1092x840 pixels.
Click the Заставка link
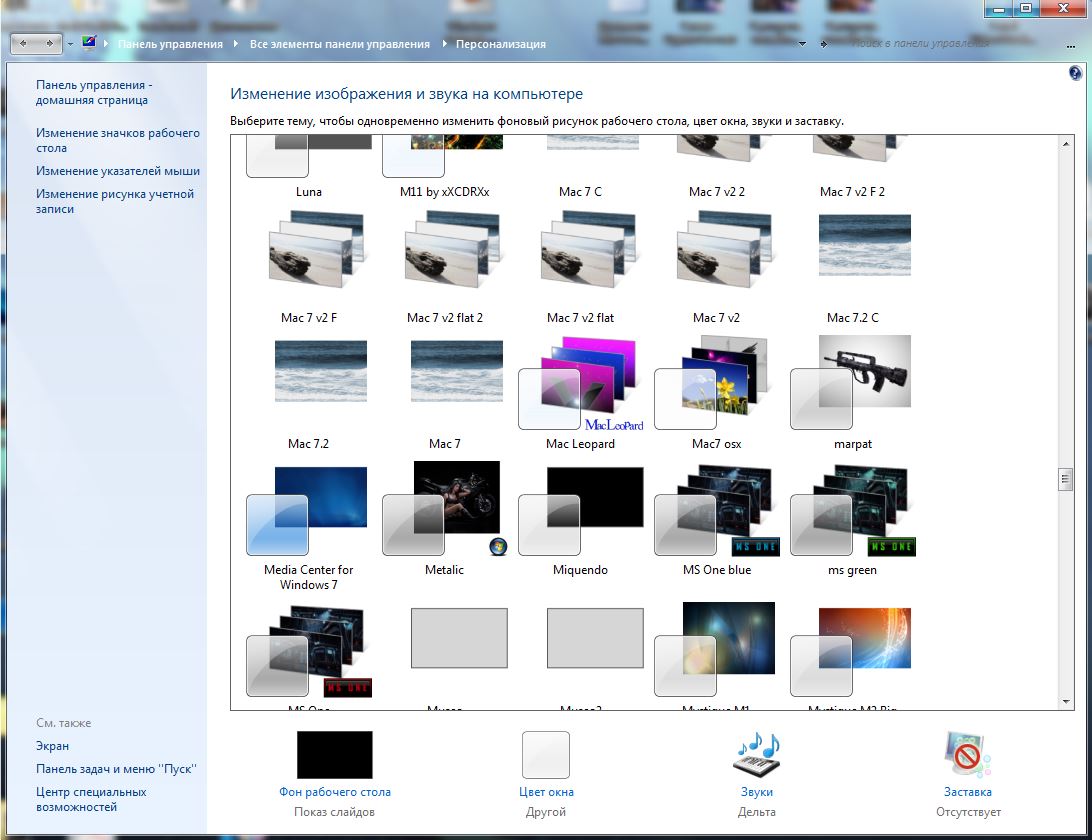[967, 792]
